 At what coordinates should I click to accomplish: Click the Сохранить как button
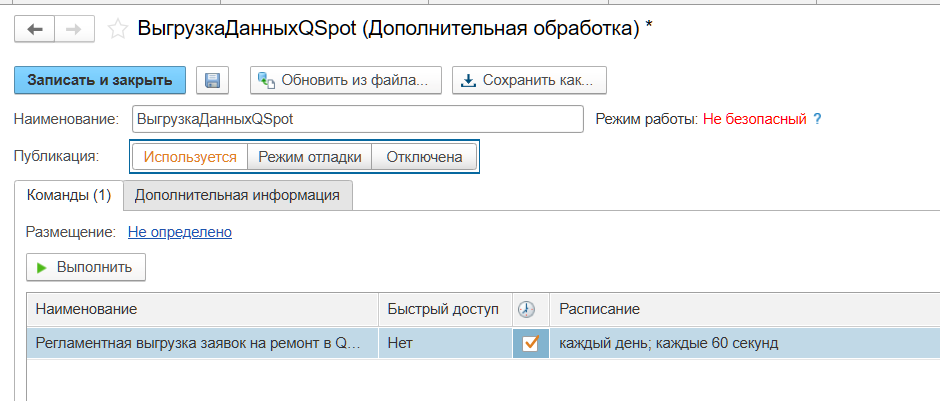[529, 80]
